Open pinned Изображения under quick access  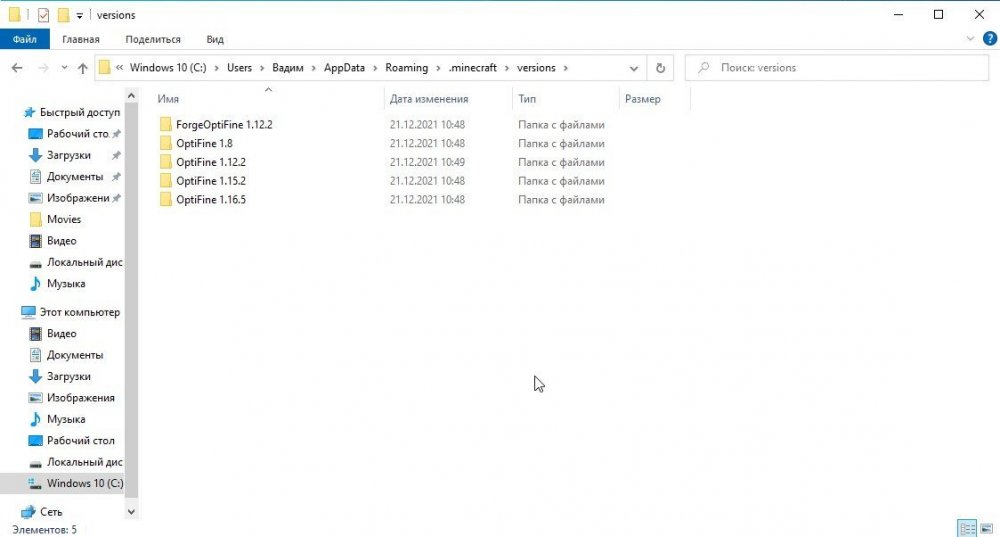click(x=77, y=198)
